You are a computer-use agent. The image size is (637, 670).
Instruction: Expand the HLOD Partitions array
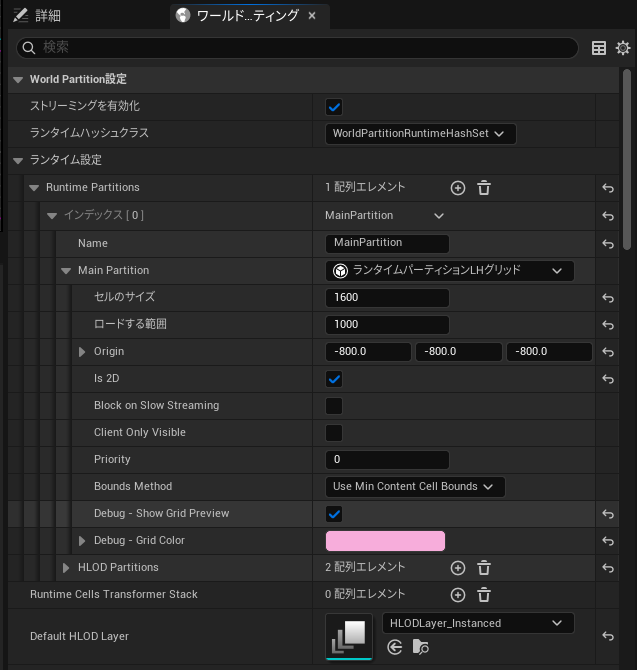pyautogui.click(x=66, y=568)
